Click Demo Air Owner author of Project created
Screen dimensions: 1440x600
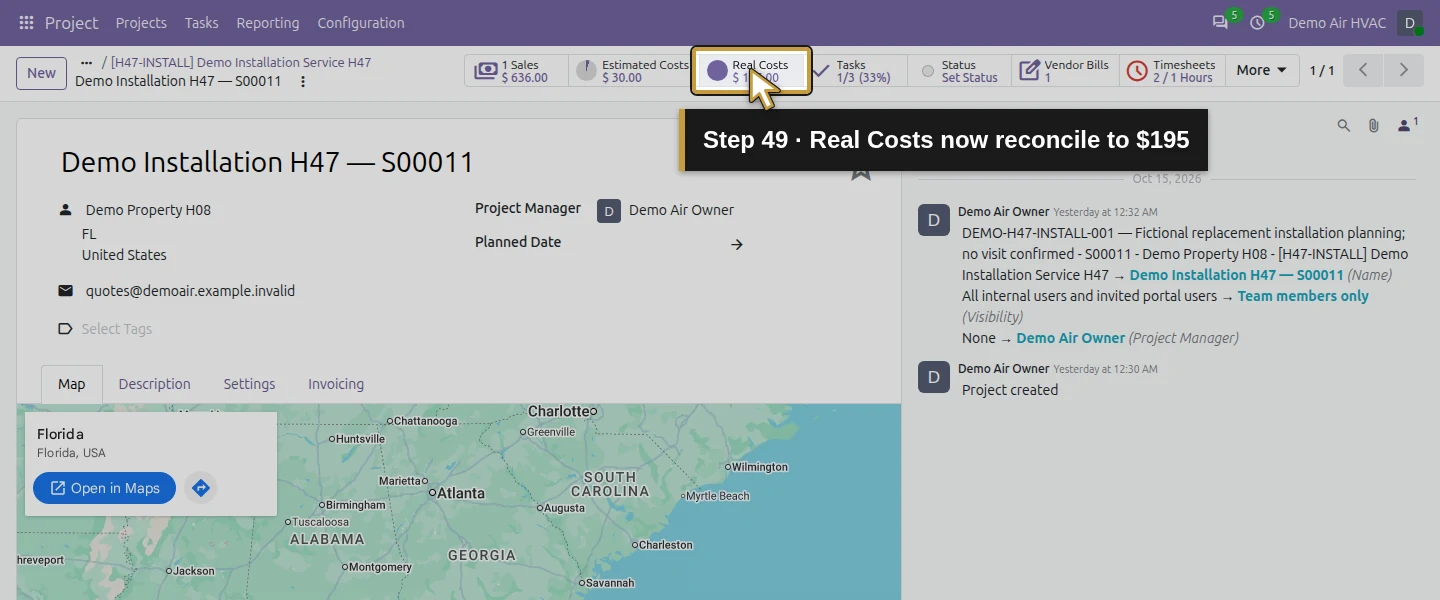coord(1004,368)
